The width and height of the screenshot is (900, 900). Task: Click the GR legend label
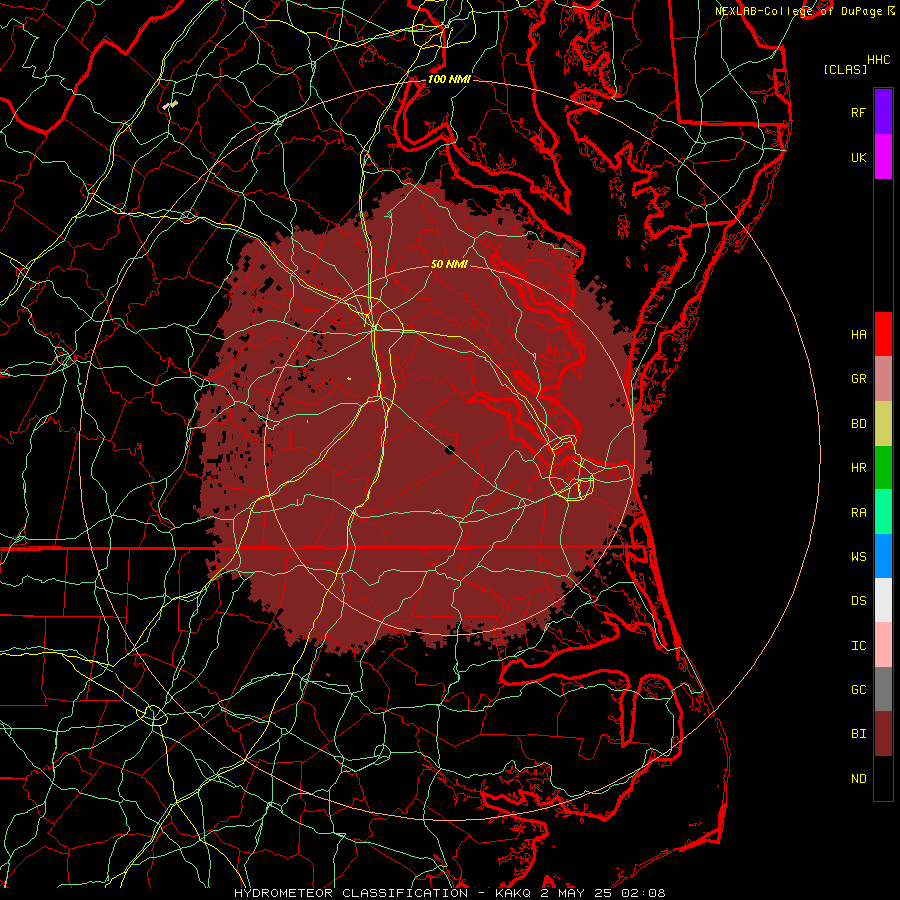click(858, 379)
